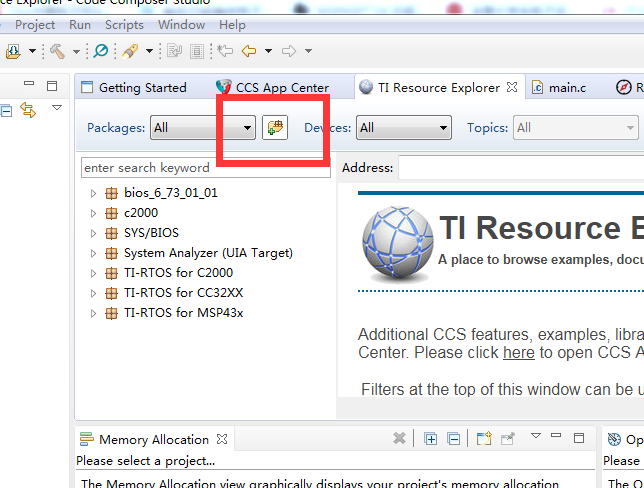Open the Devices combo box

point(404,128)
